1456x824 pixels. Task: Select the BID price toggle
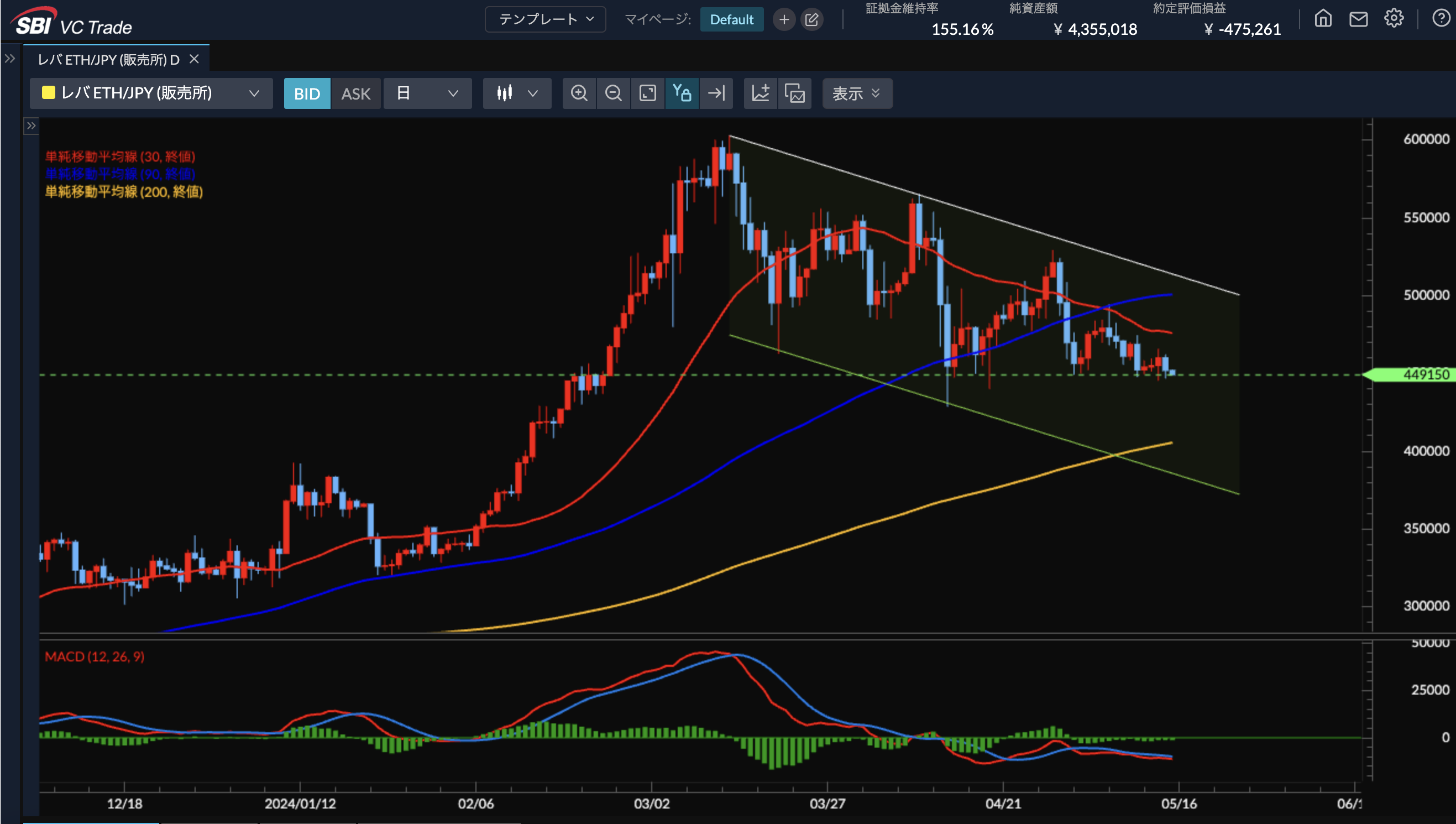click(307, 93)
